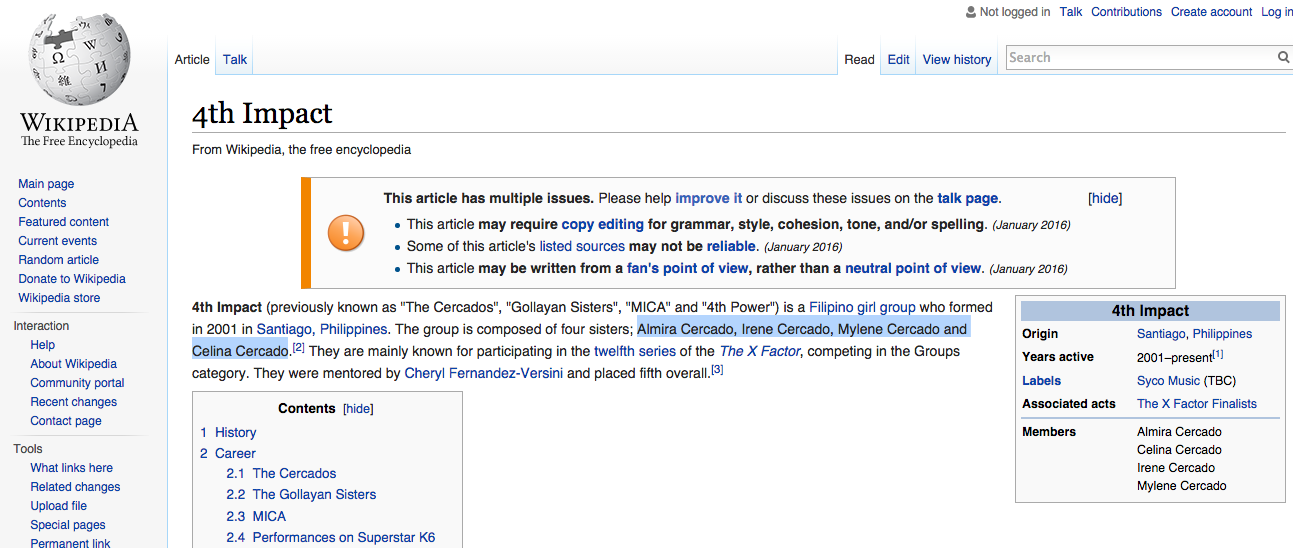Hide the Contents table
This screenshot has height=548, width=1293.
click(x=358, y=409)
